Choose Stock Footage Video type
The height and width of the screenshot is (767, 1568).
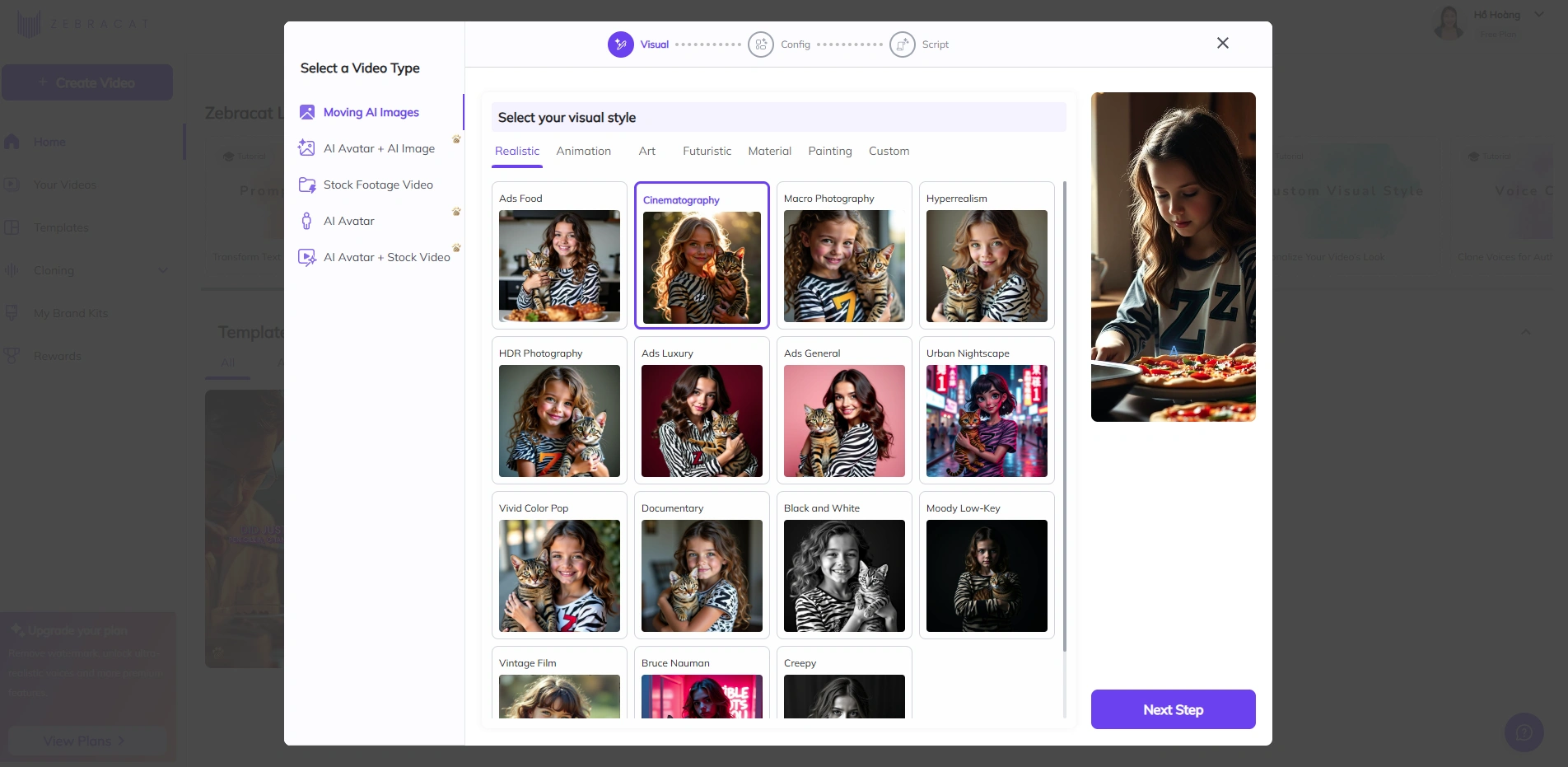pos(374,185)
